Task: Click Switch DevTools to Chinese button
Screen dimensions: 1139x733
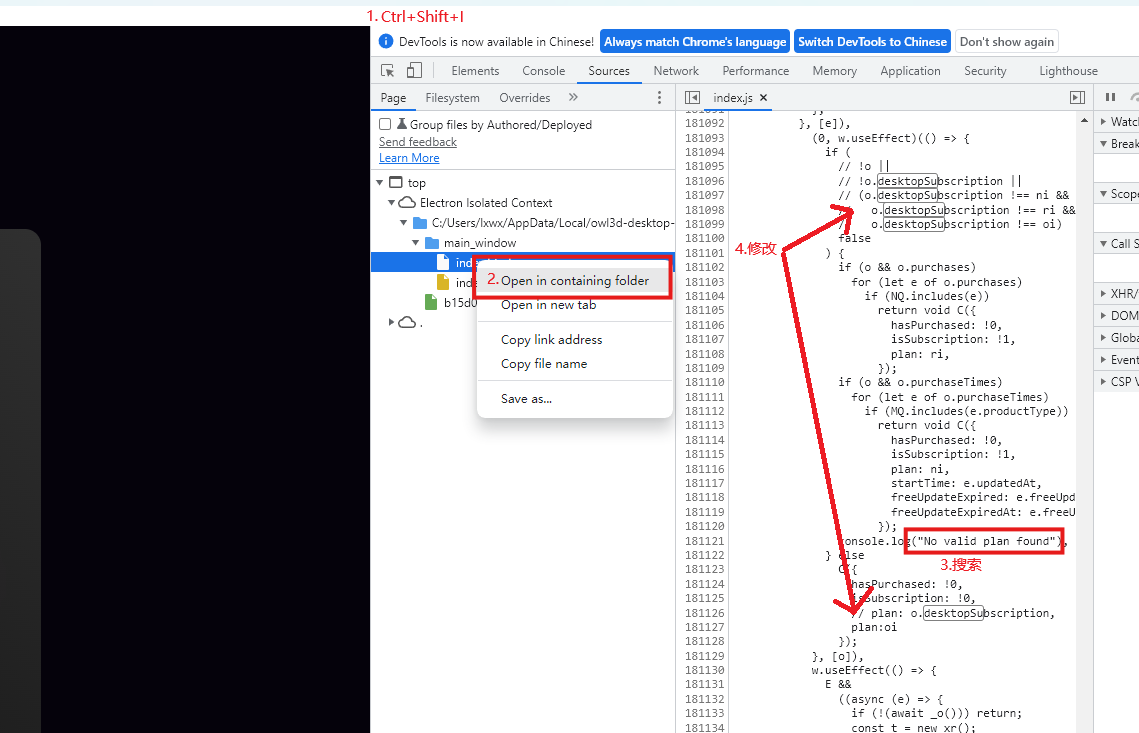Action: point(872,42)
